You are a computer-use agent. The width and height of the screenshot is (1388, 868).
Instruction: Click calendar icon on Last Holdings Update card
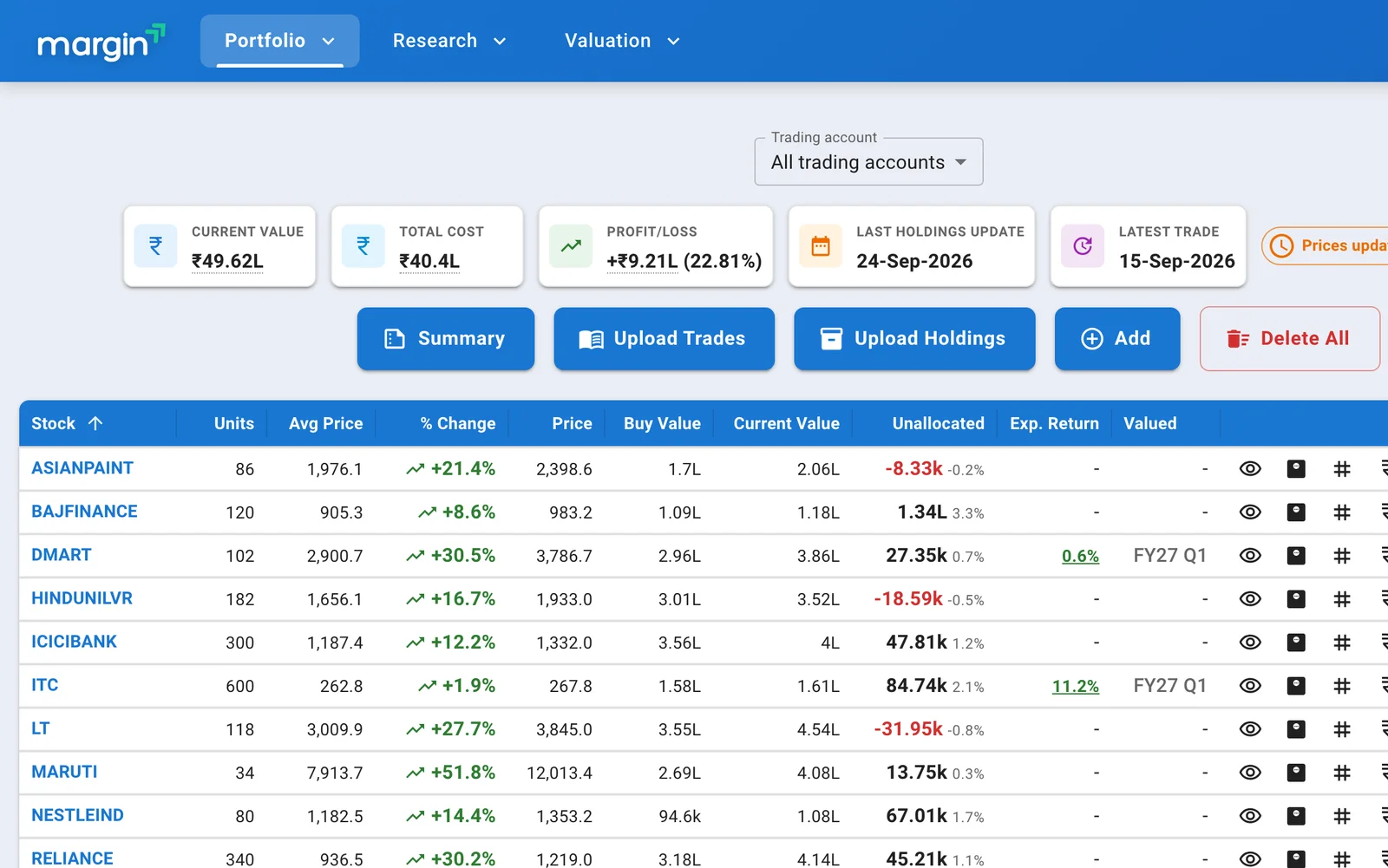[x=821, y=246]
